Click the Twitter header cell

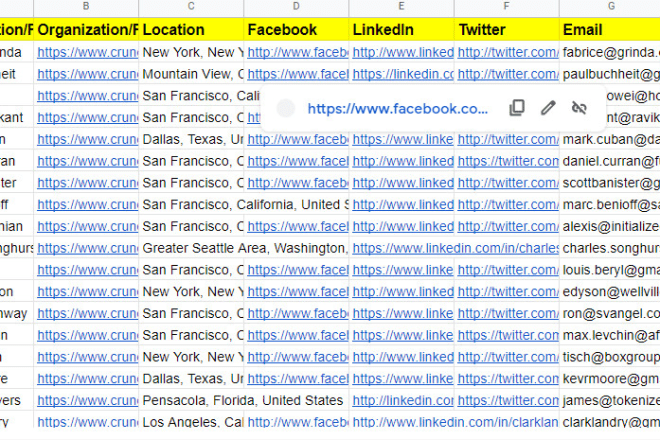point(507,29)
